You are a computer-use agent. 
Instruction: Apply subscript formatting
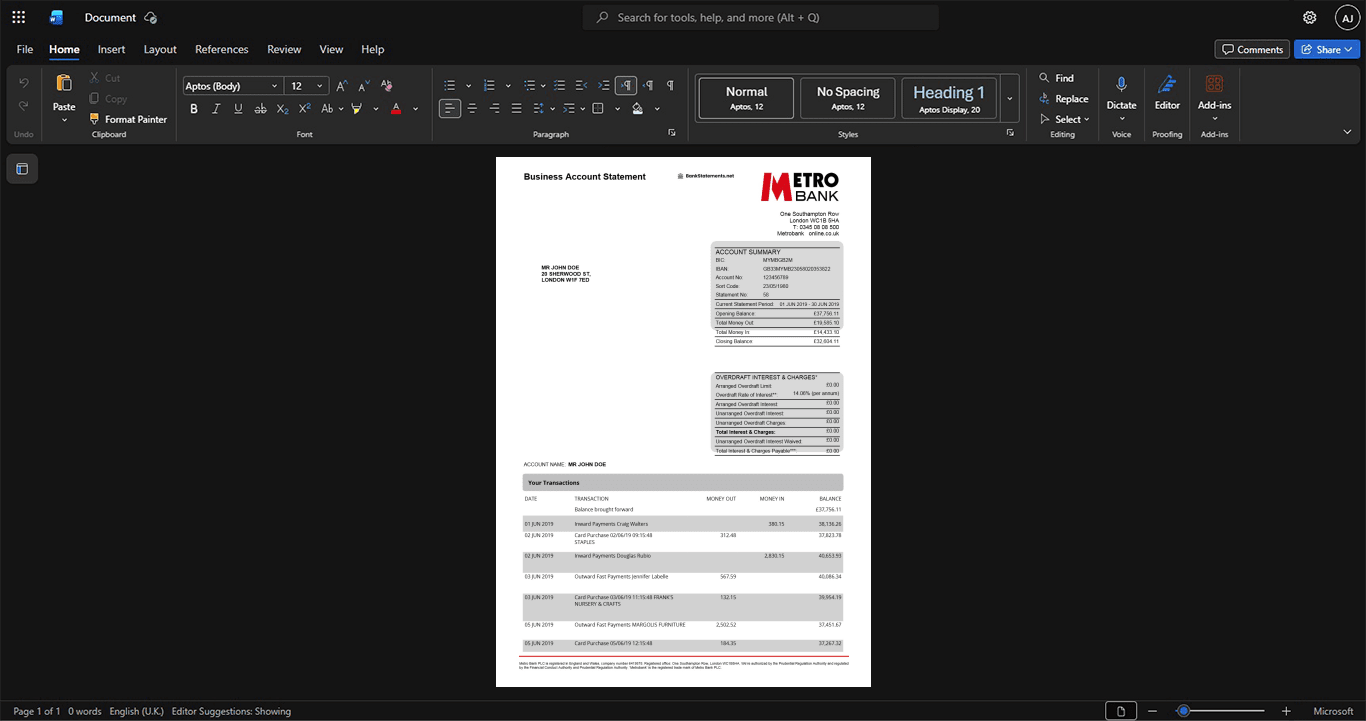(x=282, y=108)
